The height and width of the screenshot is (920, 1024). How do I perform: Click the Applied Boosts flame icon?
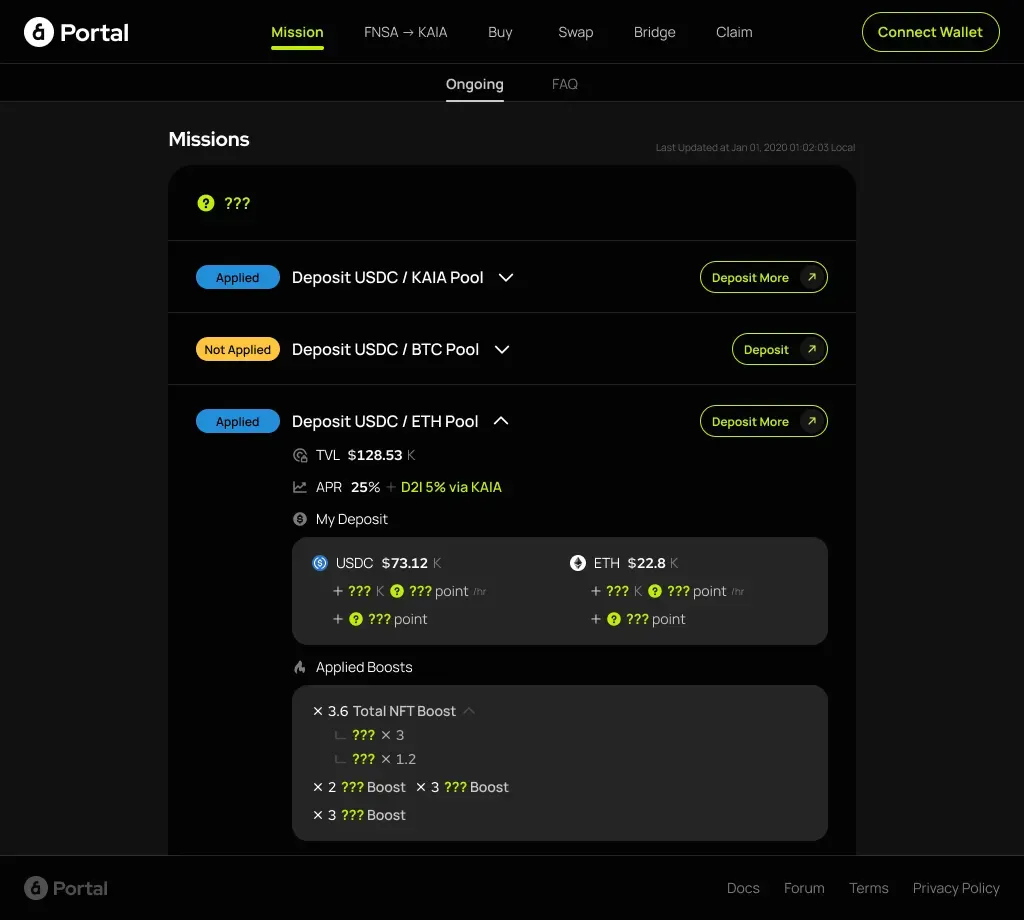(x=300, y=667)
